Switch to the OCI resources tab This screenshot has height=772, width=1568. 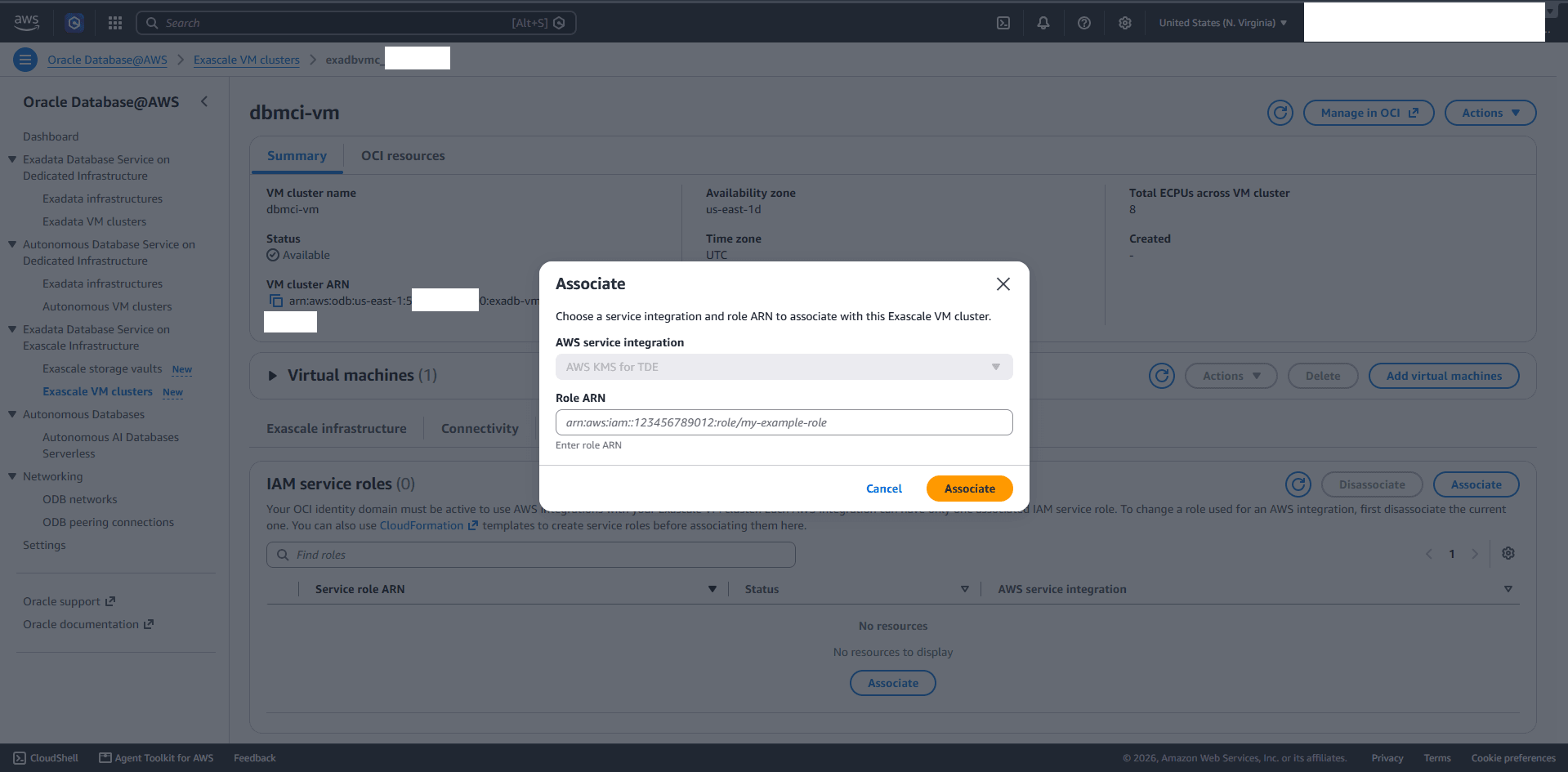(403, 156)
